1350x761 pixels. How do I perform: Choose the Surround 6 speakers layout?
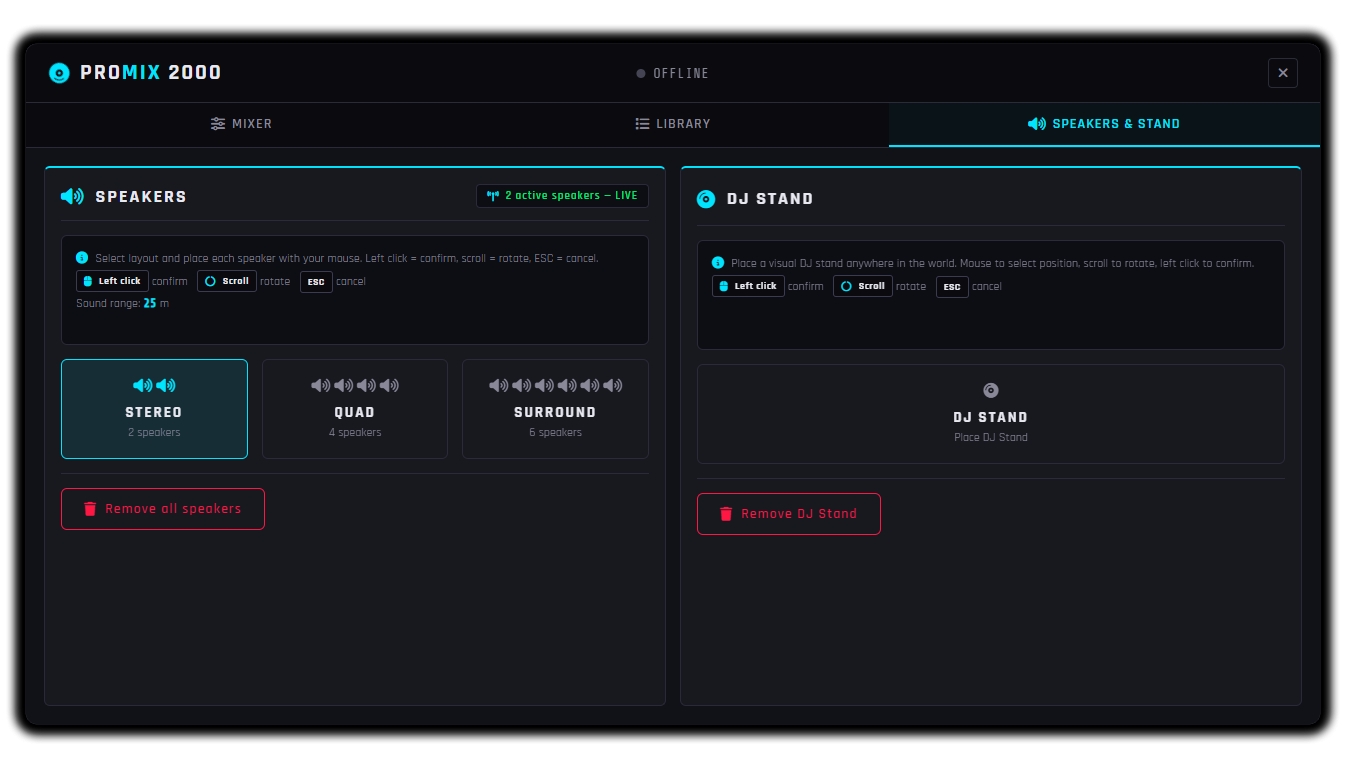(555, 409)
